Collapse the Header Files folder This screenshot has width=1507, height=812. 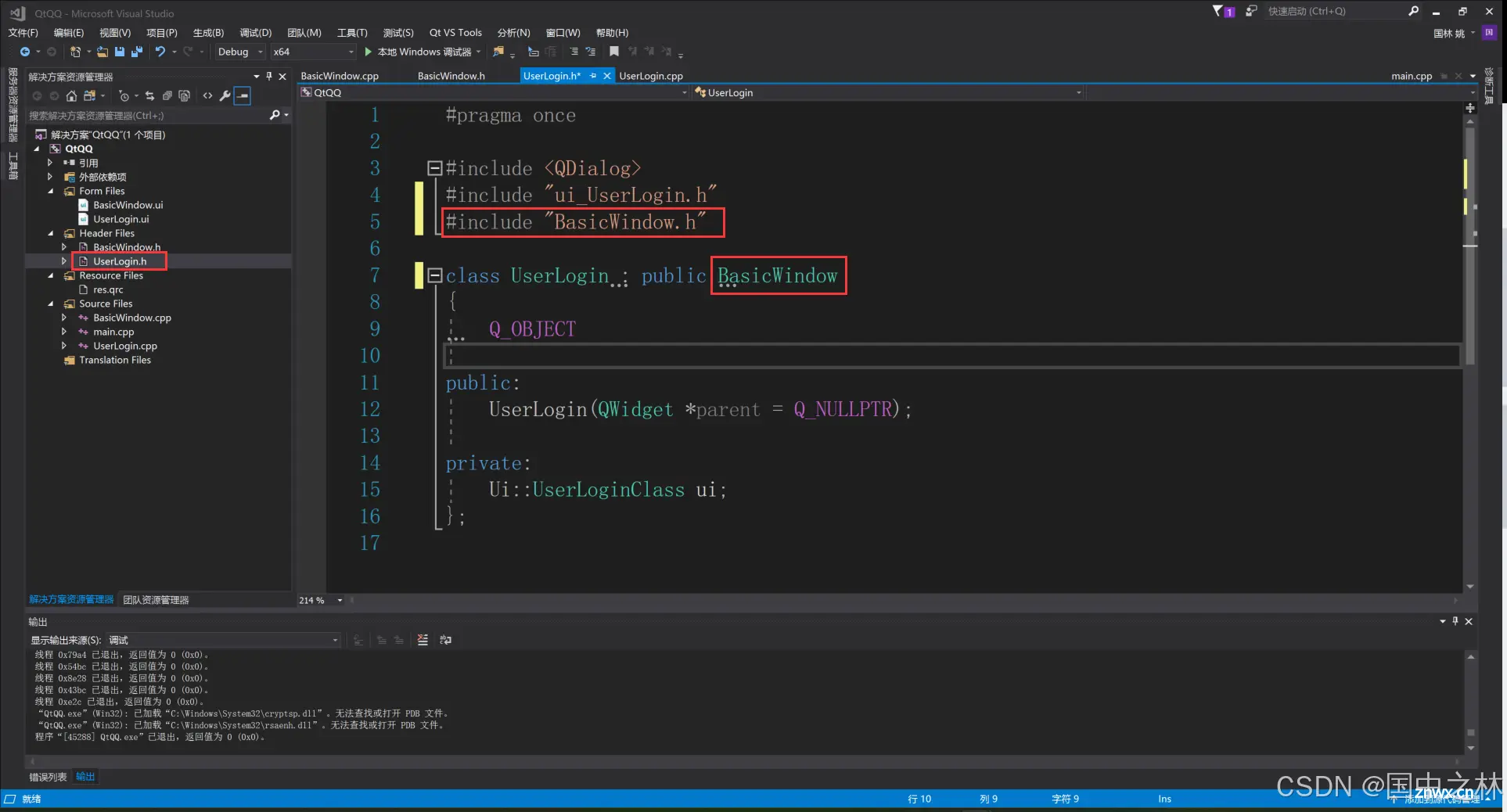[51, 233]
